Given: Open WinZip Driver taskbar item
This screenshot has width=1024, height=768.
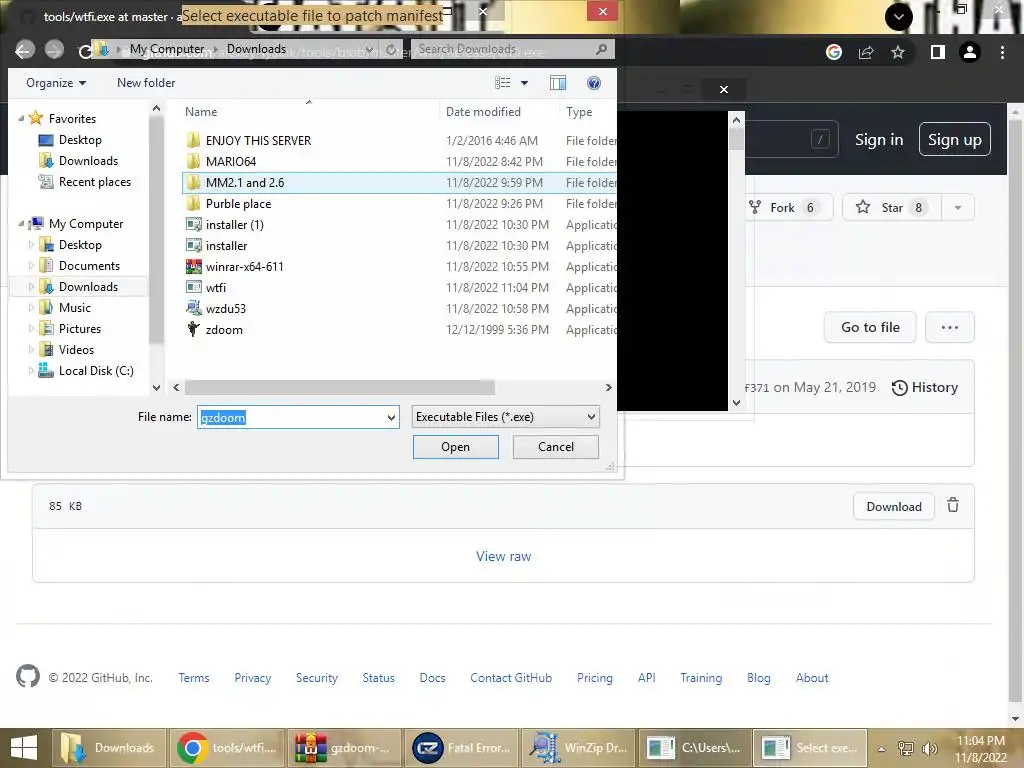Looking at the screenshot, I should 579,748.
